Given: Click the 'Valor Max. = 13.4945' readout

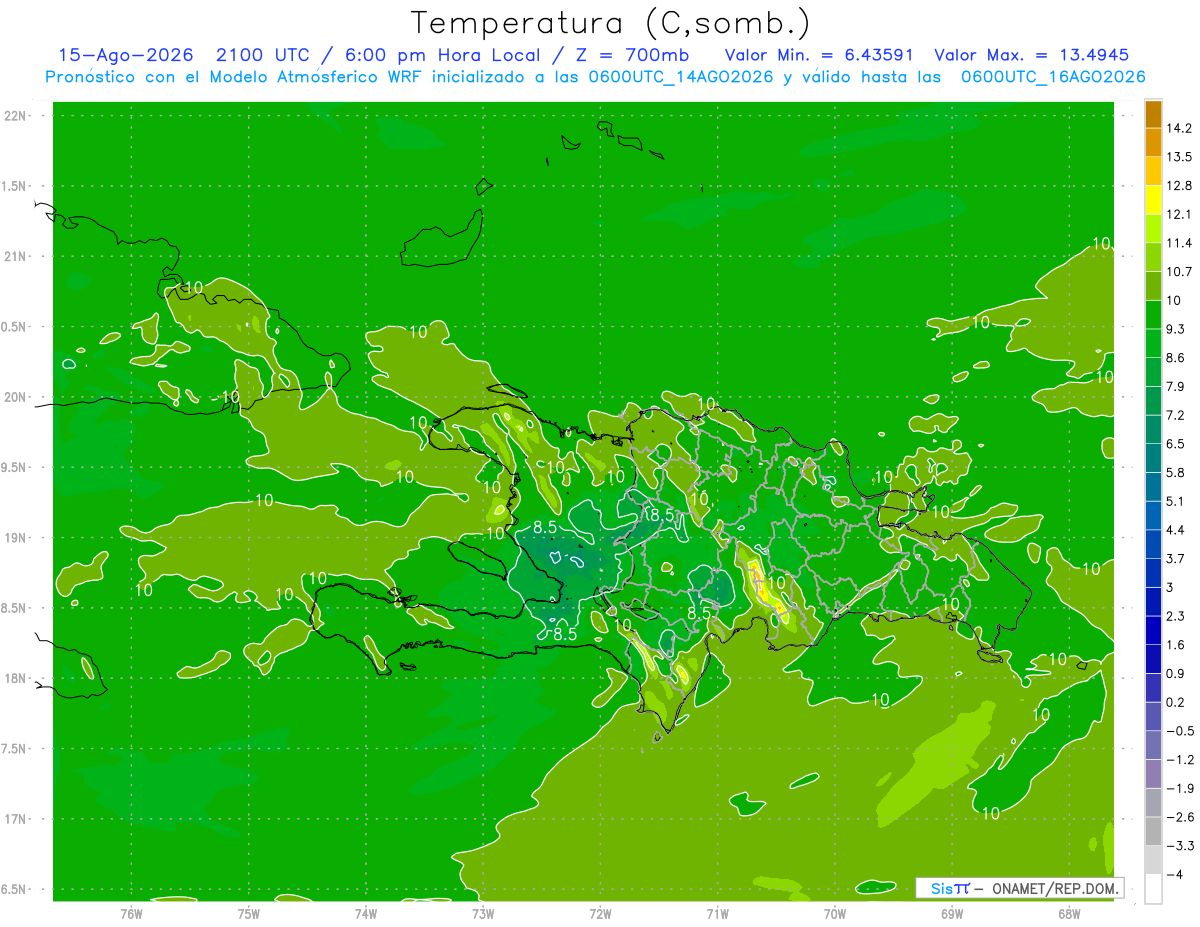Looking at the screenshot, I should point(1031,55).
